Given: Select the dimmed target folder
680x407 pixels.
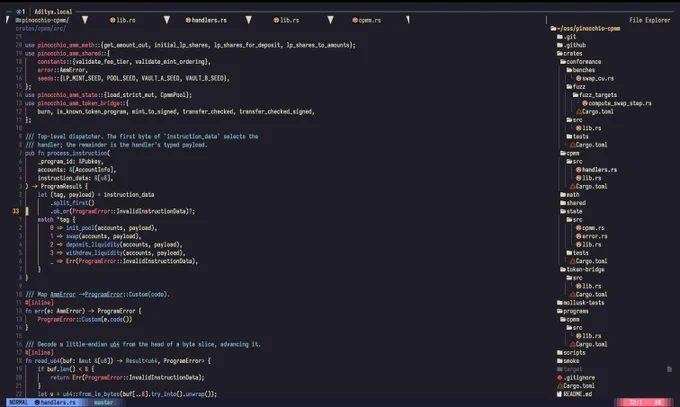Looking at the screenshot, I should 573,369.
